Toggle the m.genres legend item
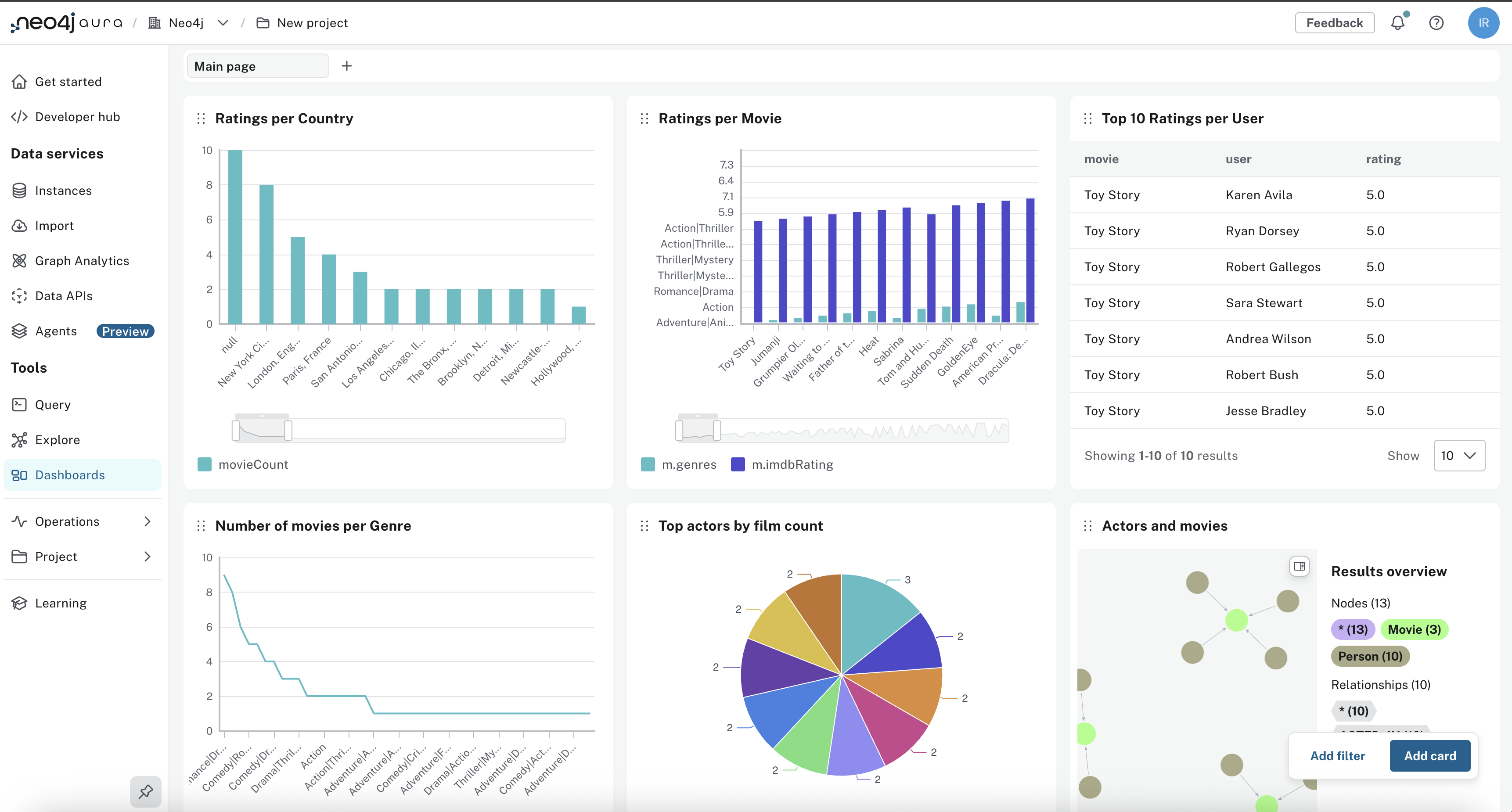Screen dimensions: 1512x812 click(679, 464)
